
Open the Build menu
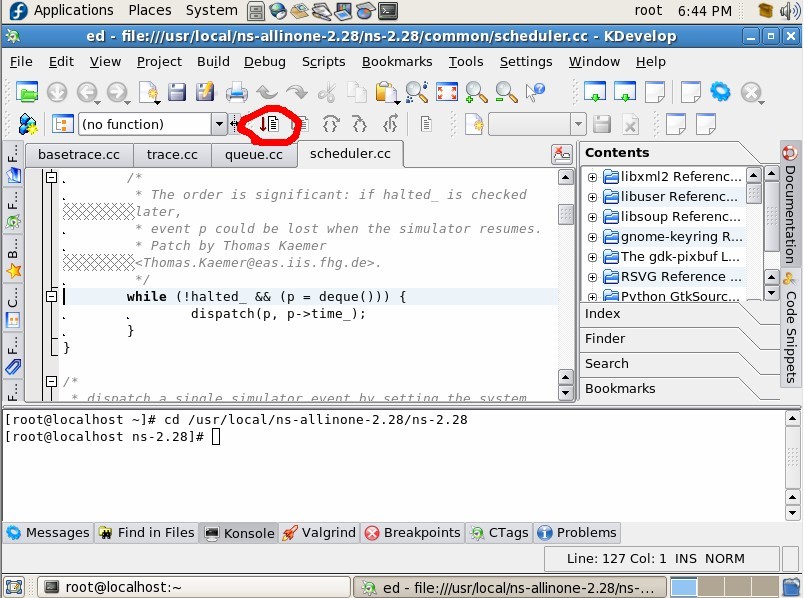[212, 61]
